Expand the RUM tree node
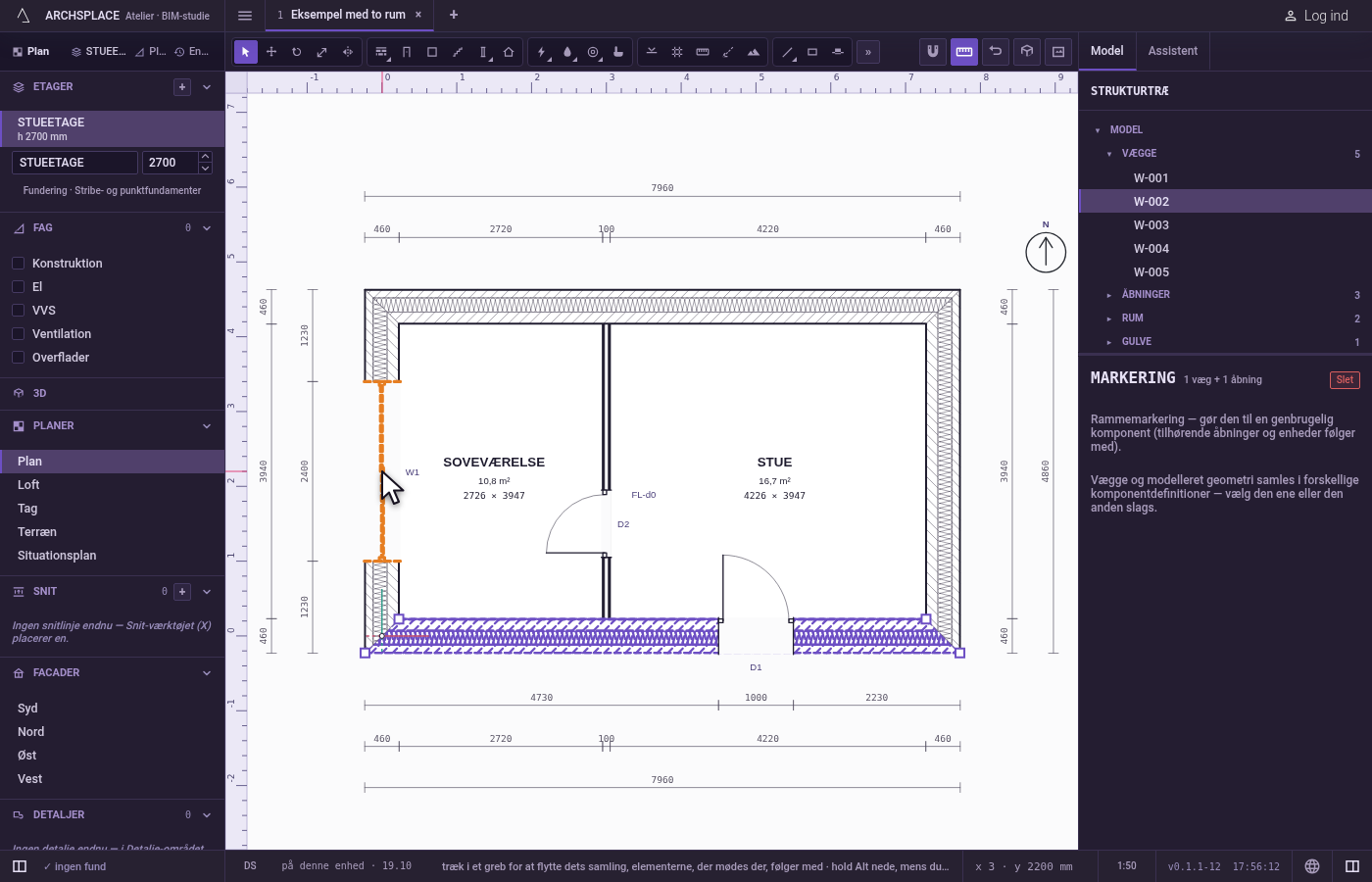 pyautogui.click(x=1109, y=318)
